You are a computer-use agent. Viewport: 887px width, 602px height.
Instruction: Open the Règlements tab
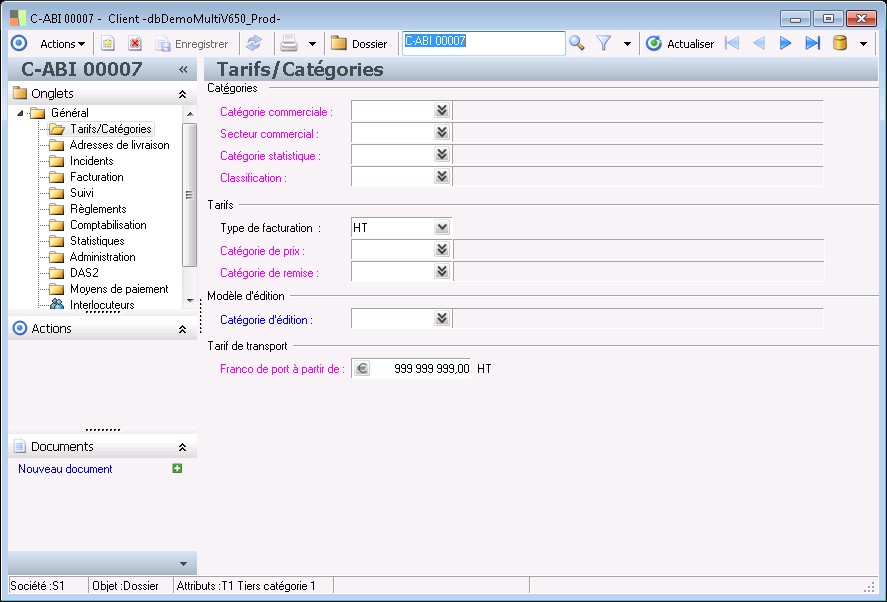point(98,209)
